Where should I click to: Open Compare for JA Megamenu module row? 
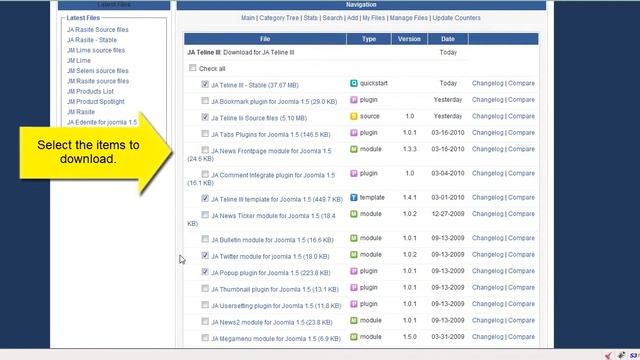coord(521,337)
